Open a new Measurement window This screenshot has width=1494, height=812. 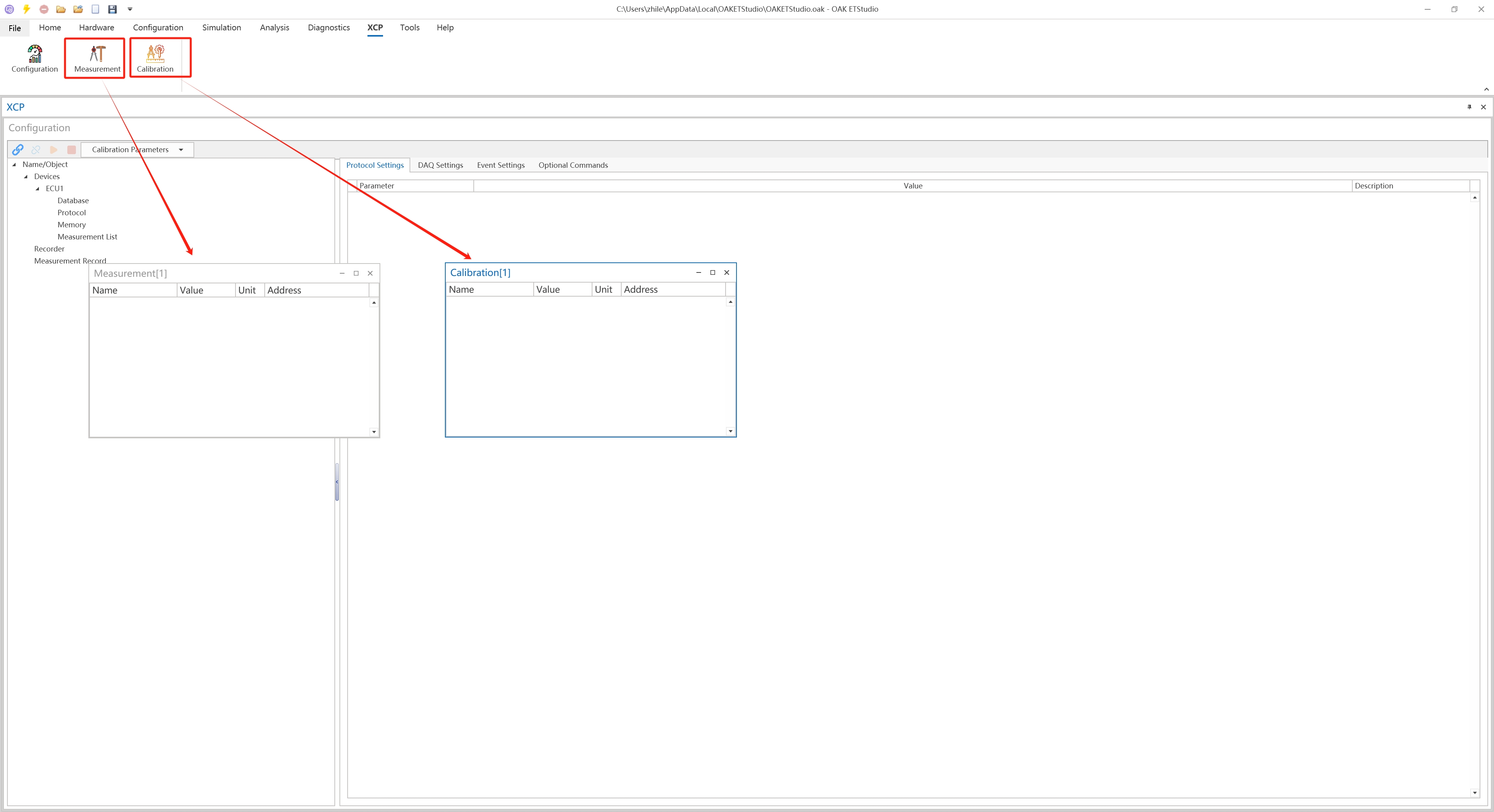(97, 58)
